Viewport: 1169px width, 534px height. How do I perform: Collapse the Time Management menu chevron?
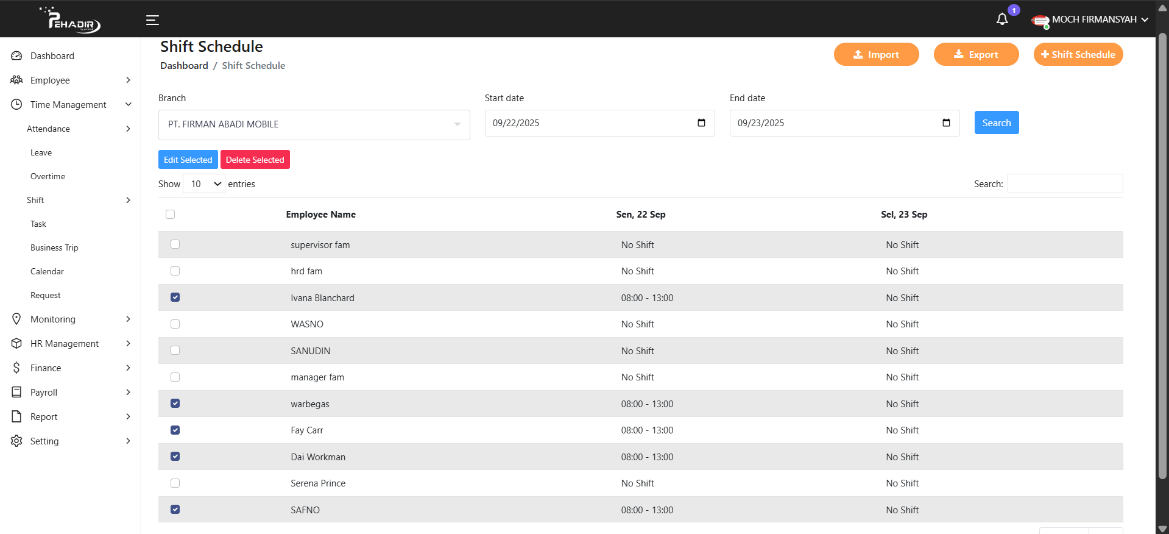tap(128, 105)
